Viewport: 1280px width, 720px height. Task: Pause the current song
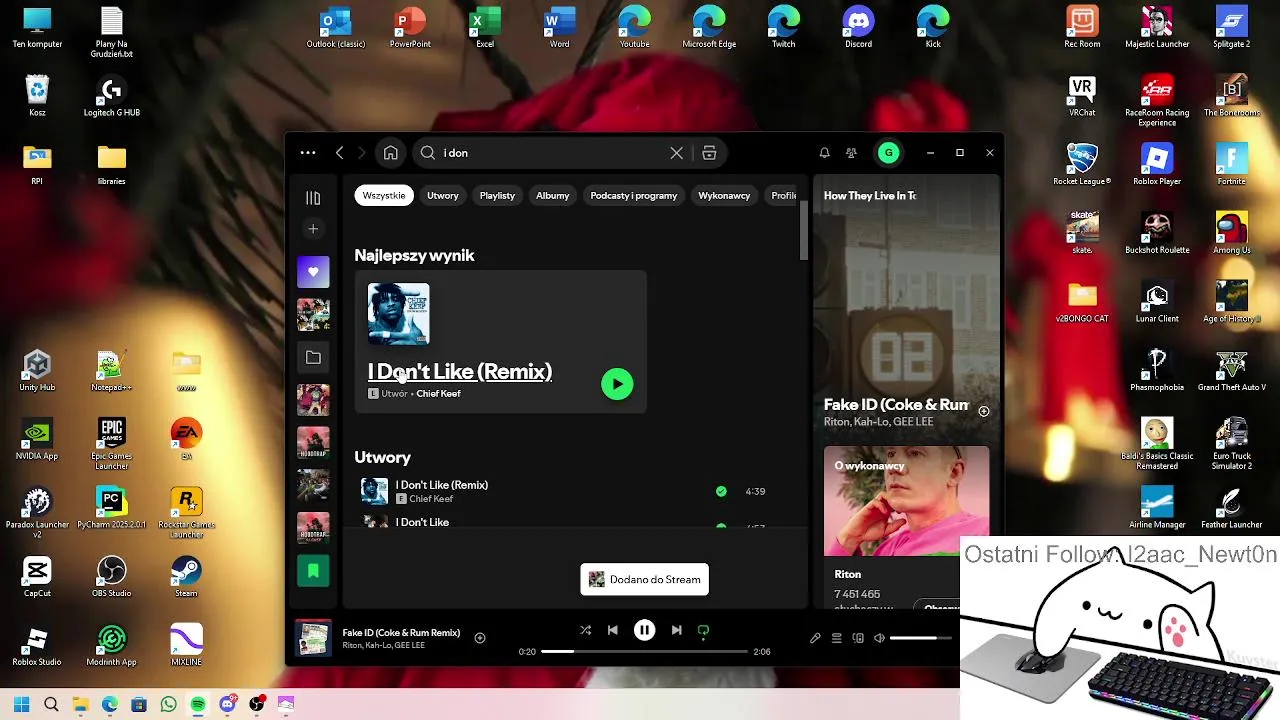coord(645,630)
